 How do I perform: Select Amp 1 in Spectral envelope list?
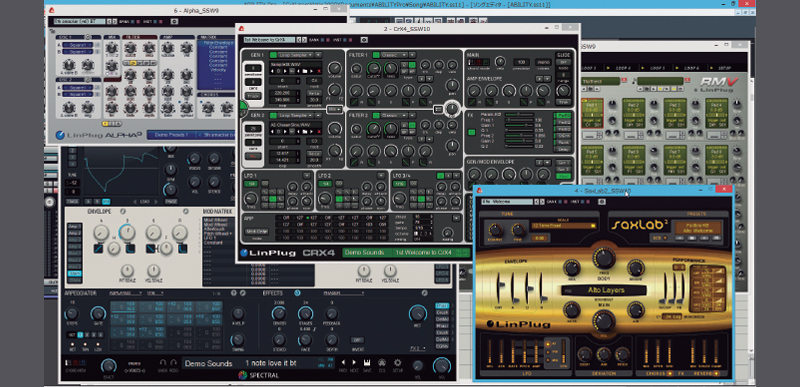[x=75, y=226]
